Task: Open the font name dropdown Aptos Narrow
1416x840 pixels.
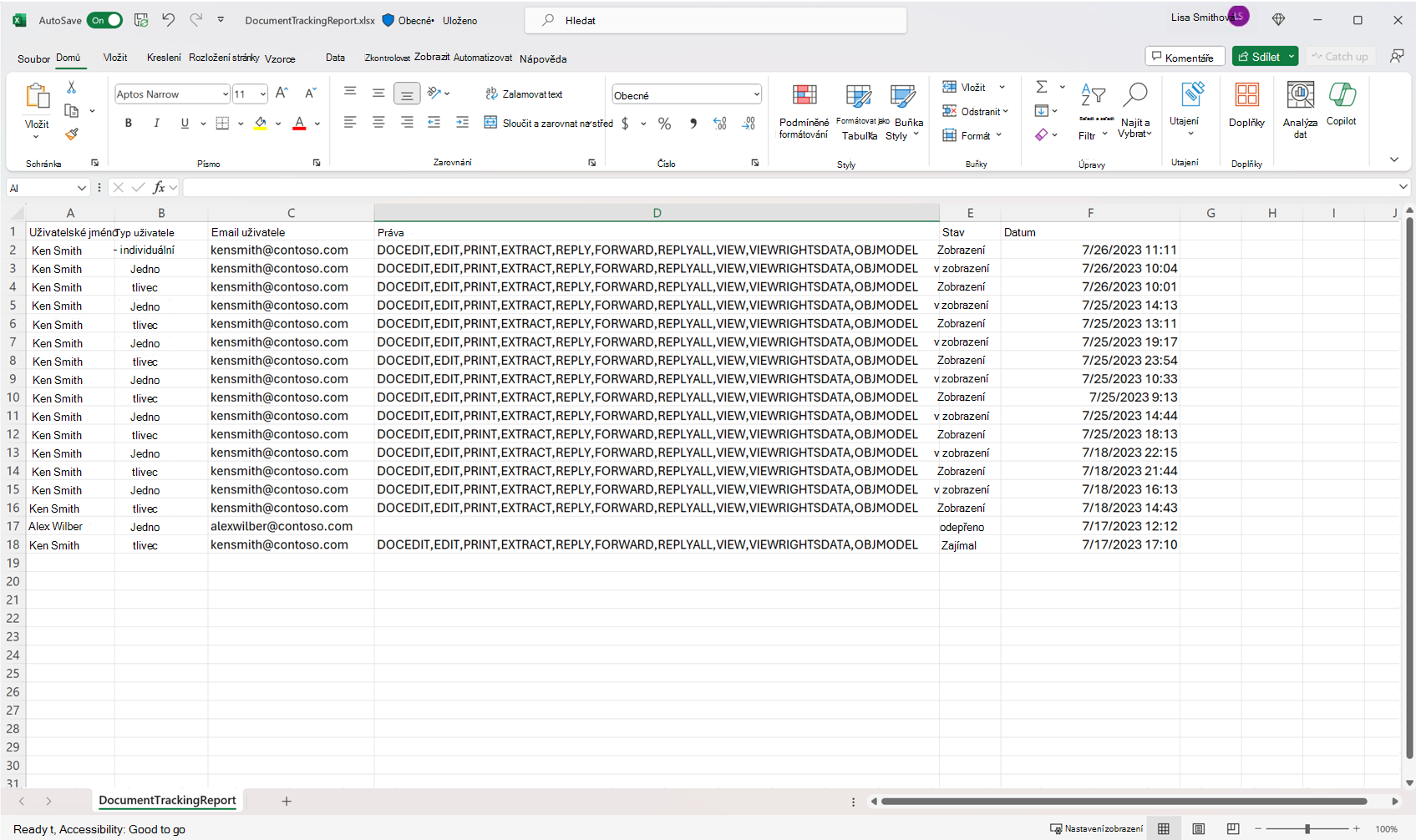Action: click(x=225, y=94)
